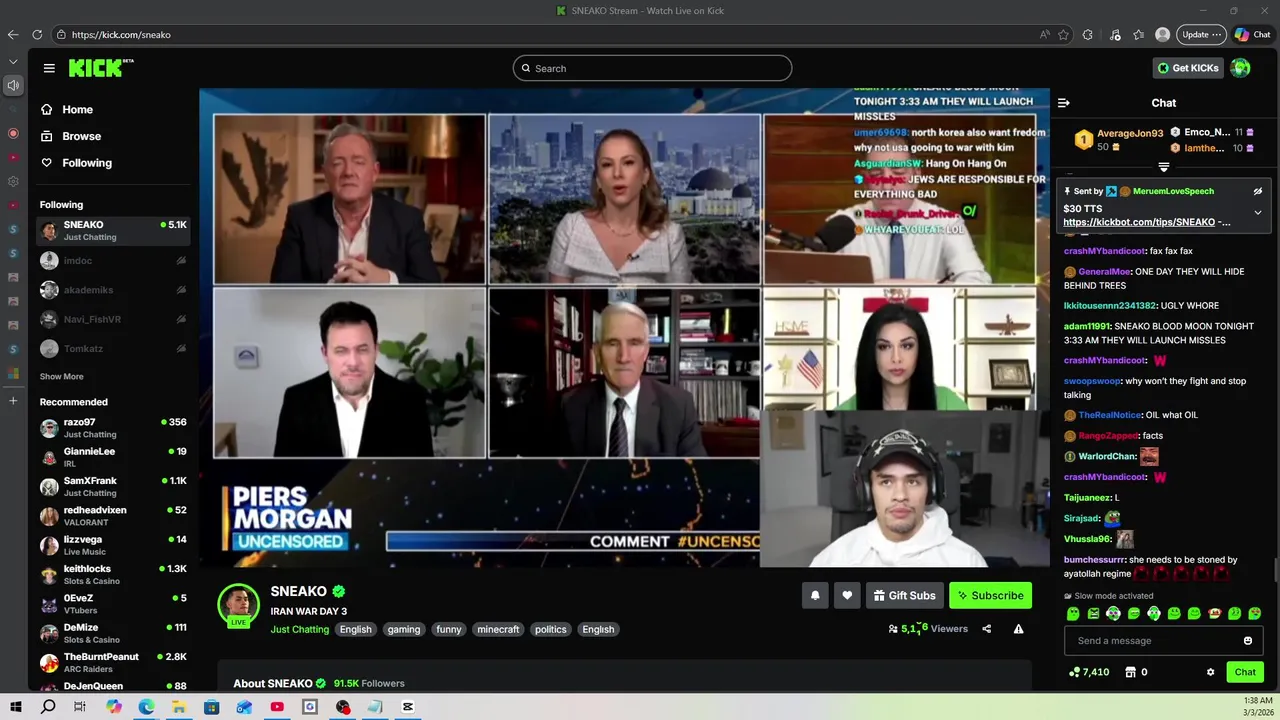Expand the gift leaderboard handle
The width and height of the screenshot is (1280, 720).
[x=1164, y=167]
